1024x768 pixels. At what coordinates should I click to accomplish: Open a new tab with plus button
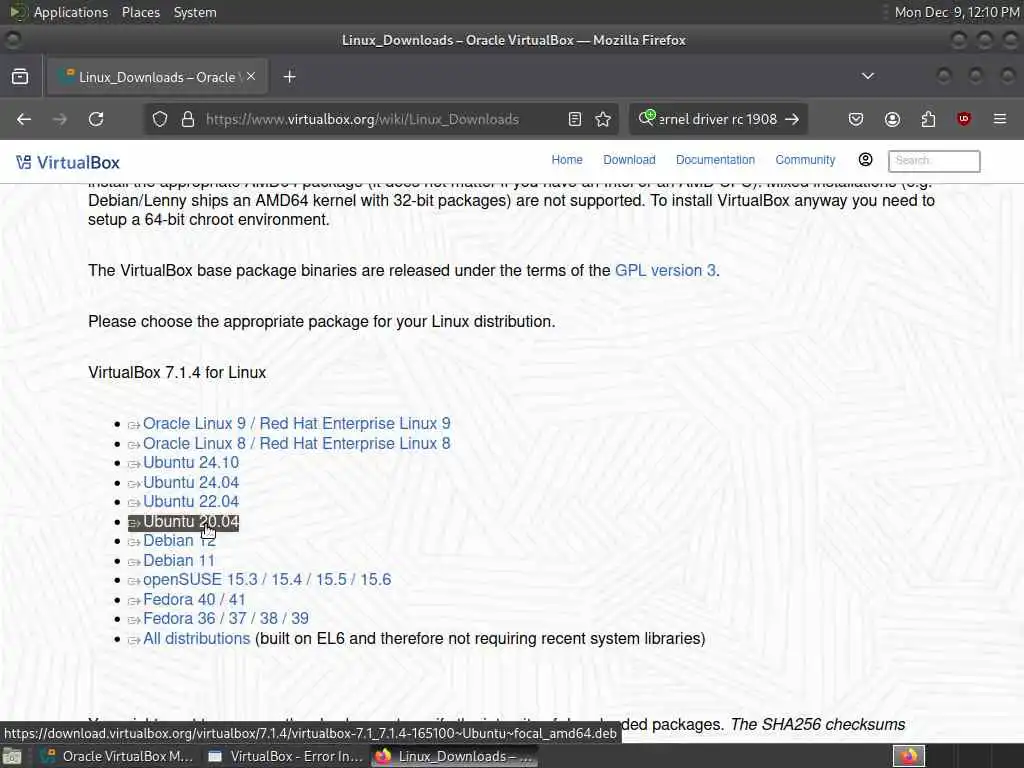(289, 77)
